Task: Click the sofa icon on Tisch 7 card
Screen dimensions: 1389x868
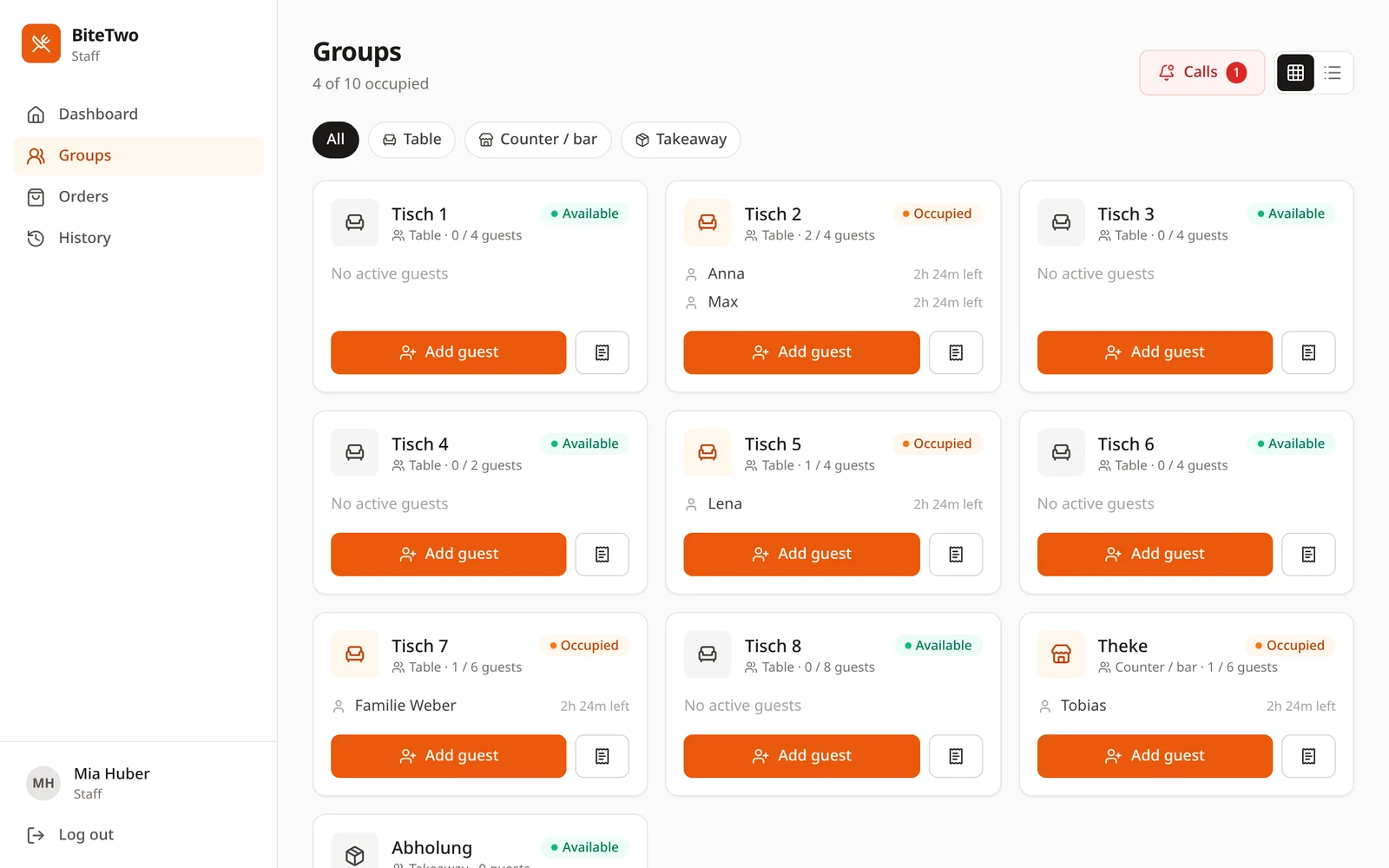Action: pyautogui.click(x=354, y=654)
